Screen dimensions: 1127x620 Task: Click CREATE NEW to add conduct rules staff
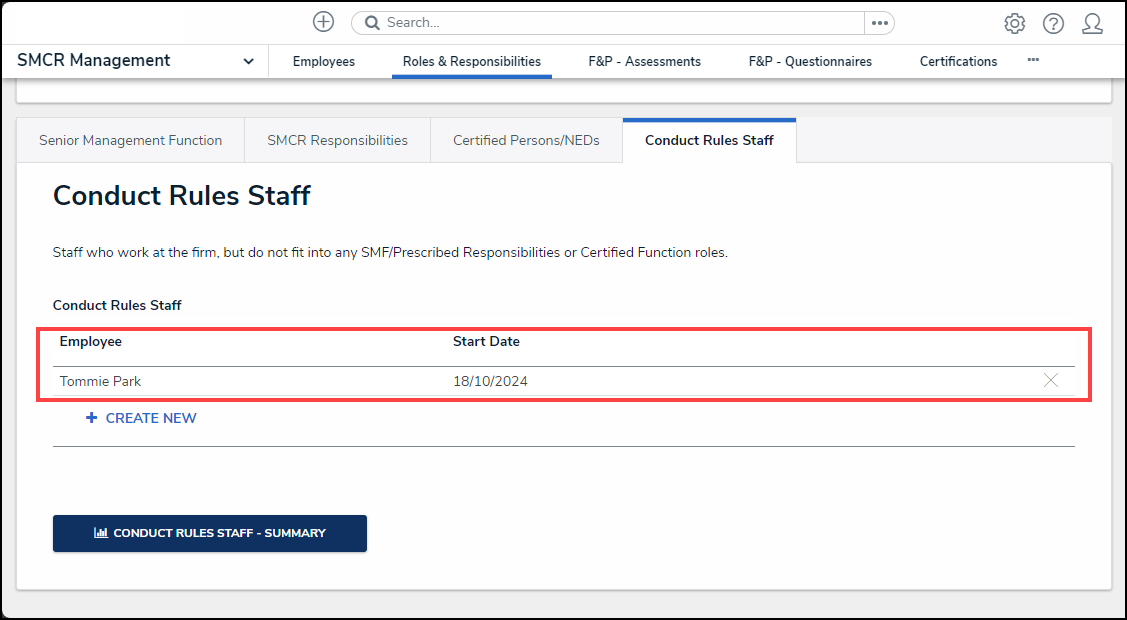click(151, 418)
